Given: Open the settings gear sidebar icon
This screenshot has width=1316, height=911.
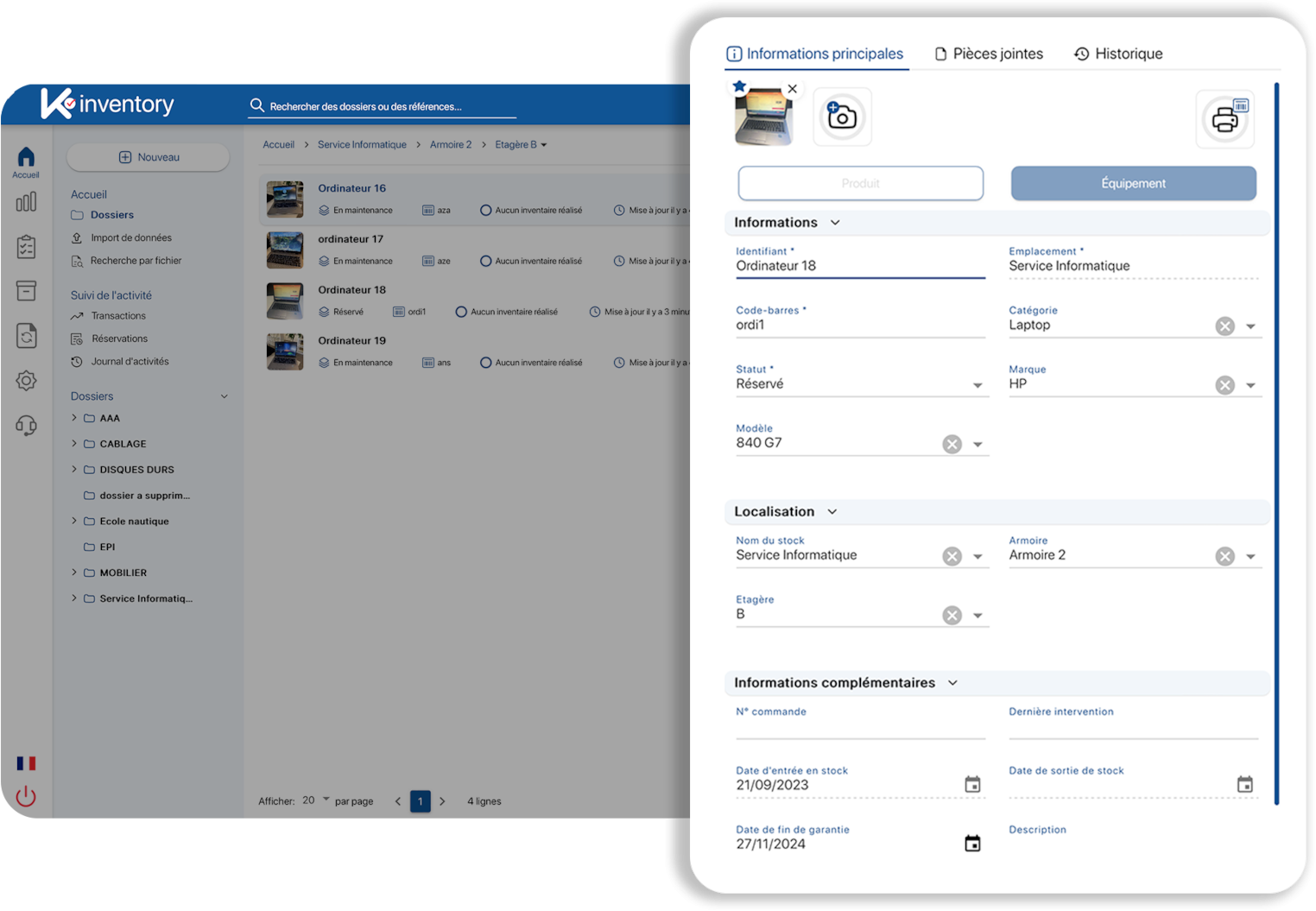Looking at the screenshot, I should [26, 381].
